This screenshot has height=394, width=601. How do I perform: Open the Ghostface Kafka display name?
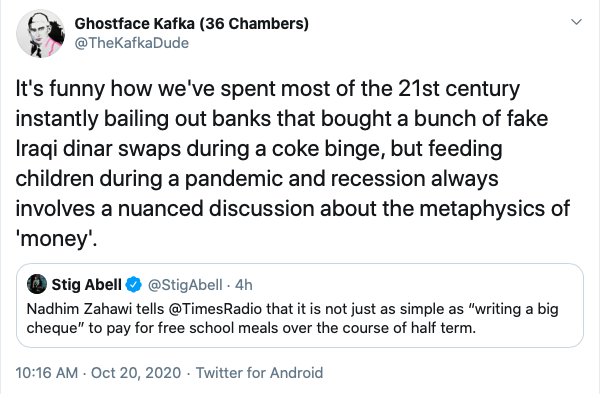(192, 24)
